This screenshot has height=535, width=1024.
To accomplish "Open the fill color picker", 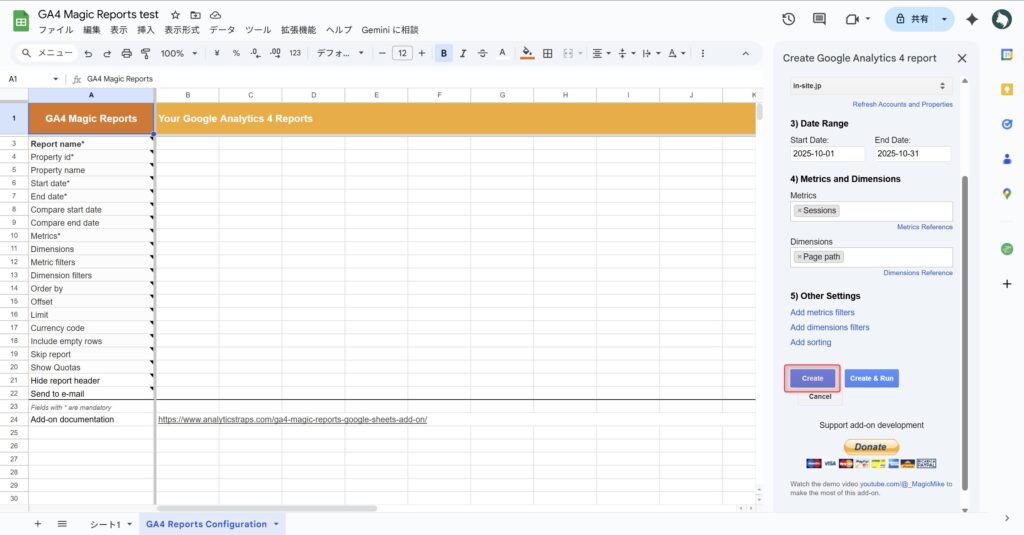I will [x=527, y=53].
